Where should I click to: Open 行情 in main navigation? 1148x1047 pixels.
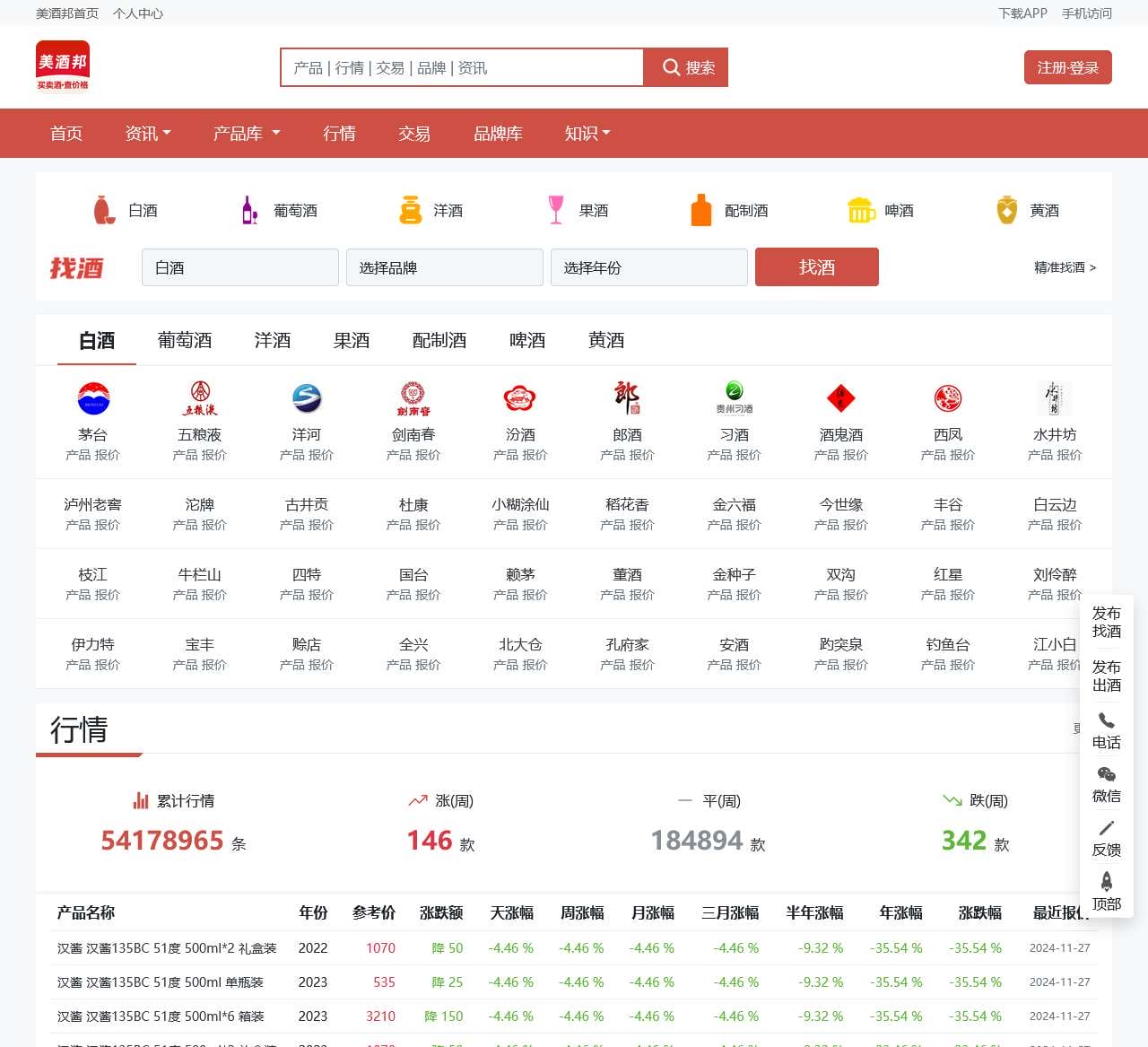339,134
